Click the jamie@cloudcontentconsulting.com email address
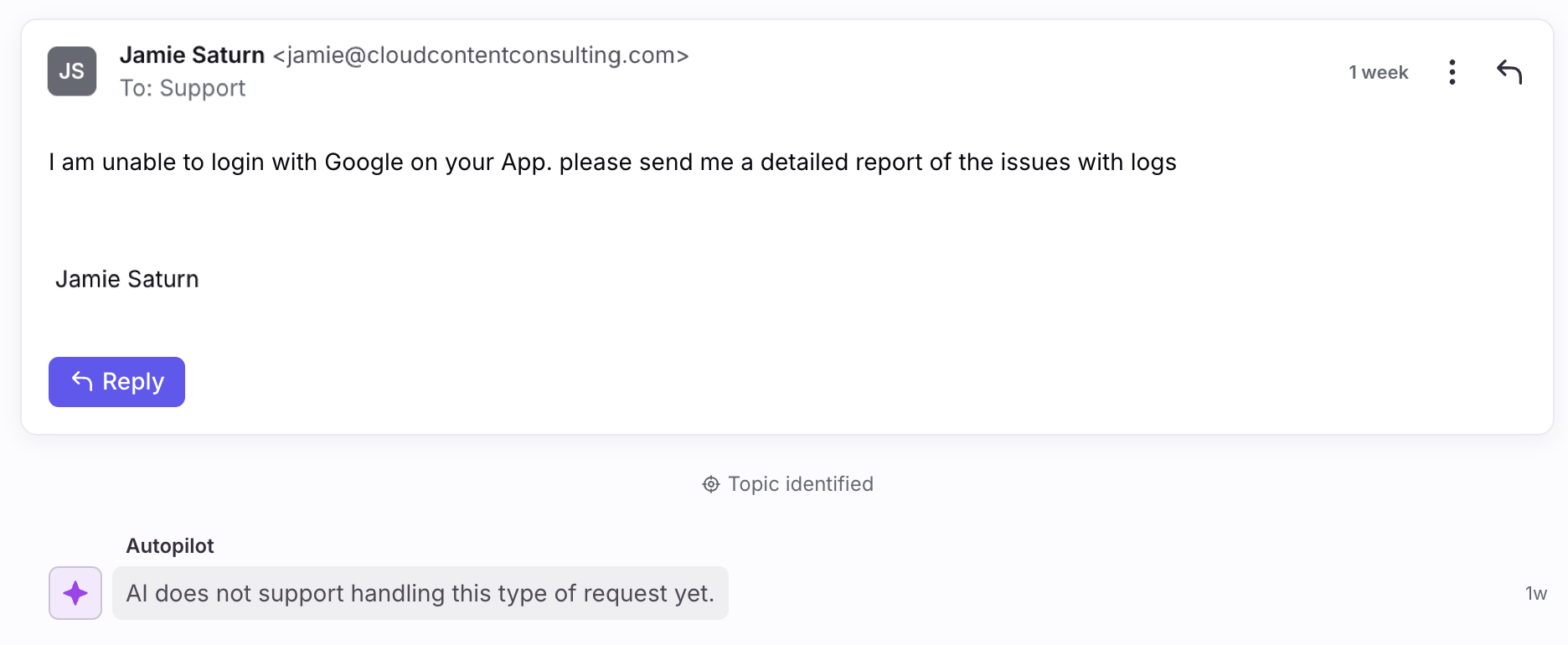 (x=481, y=55)
